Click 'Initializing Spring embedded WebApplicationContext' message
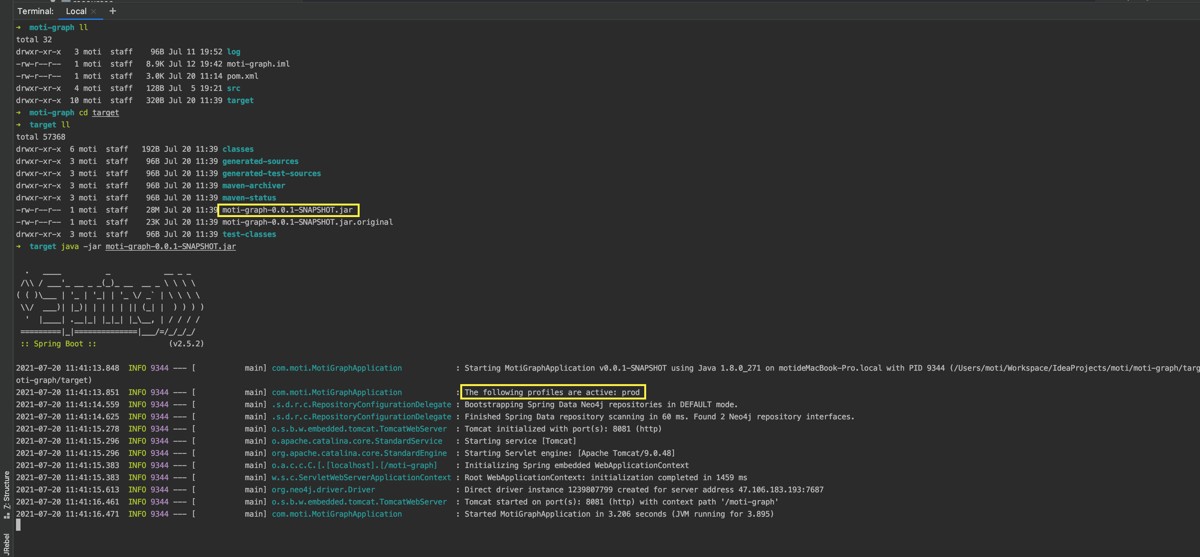Screen dimensions: 1200x557 (576, 465)
